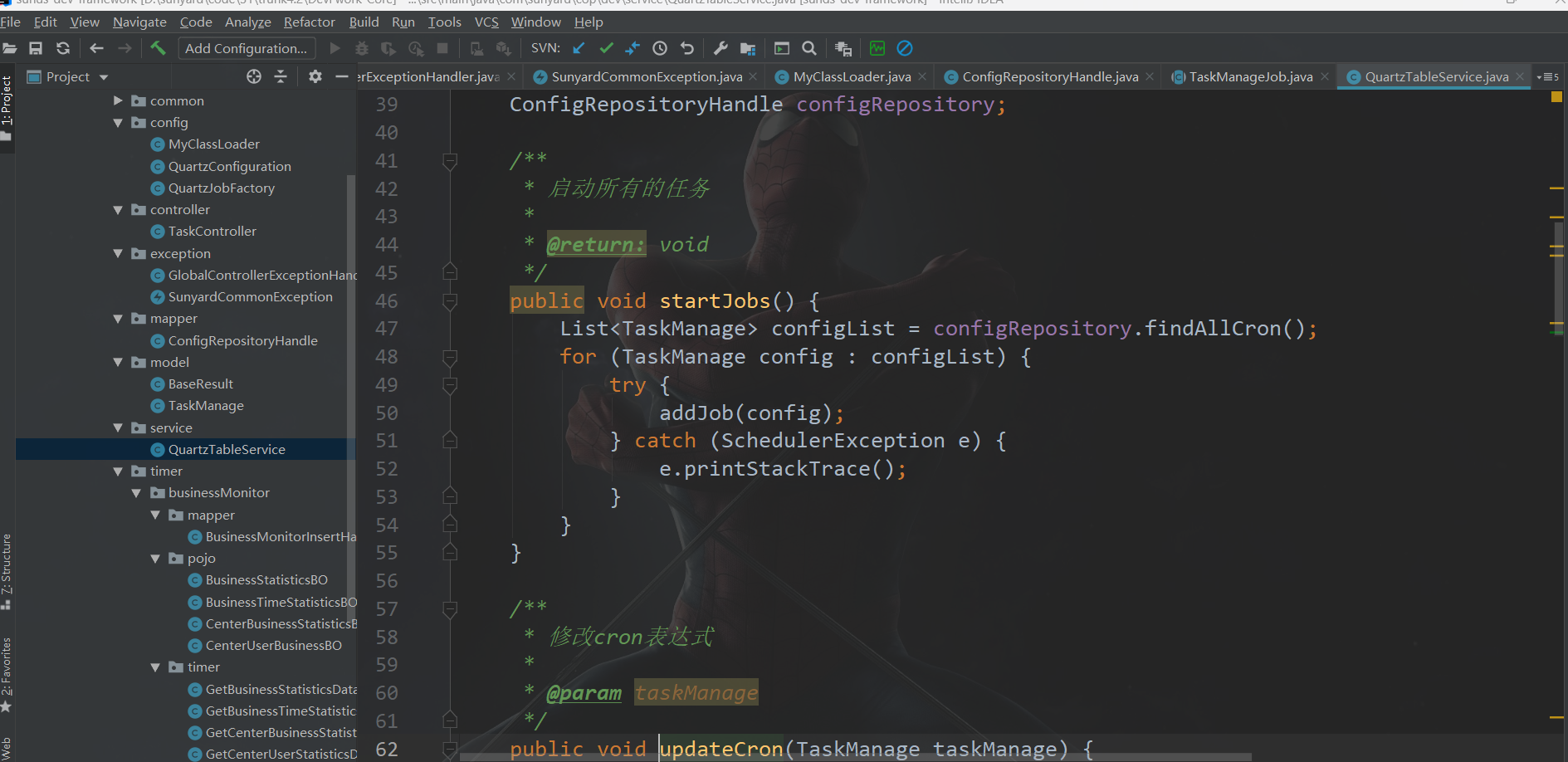Image resolution: width=1568 pixels, height=762 pixels.
Task: Click the Save All toolbar icon
Action: point(36,48)
